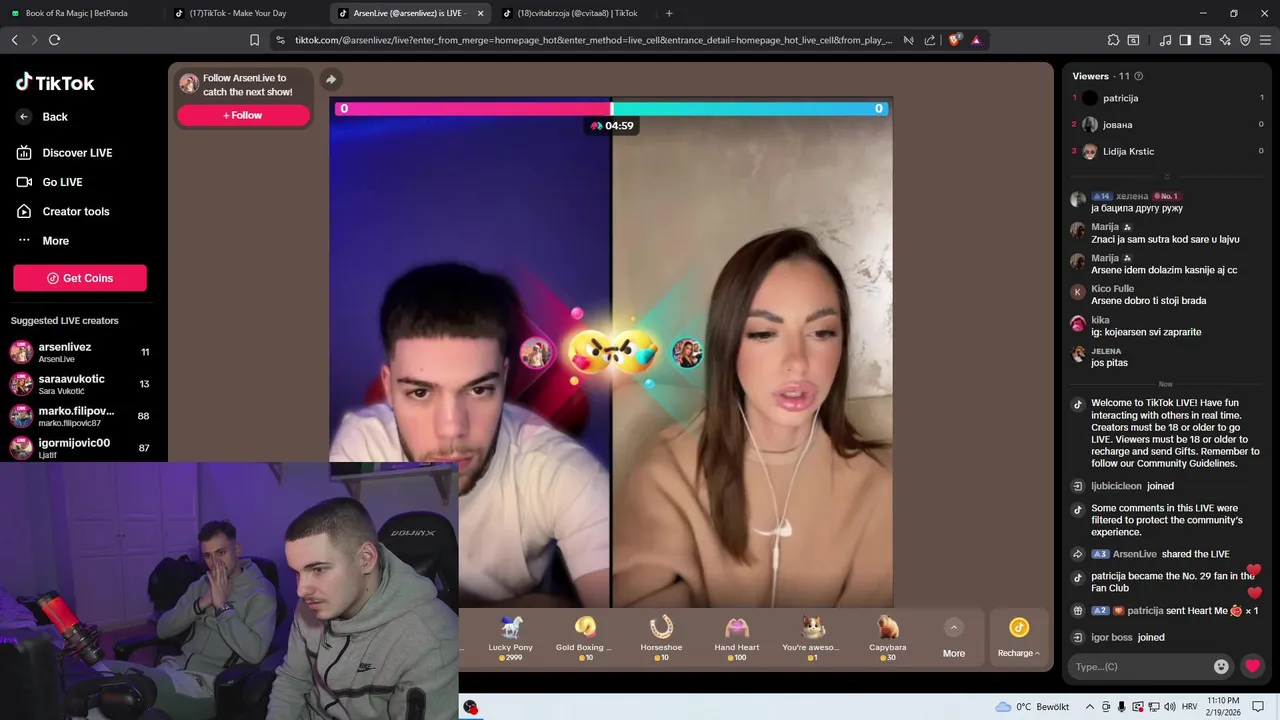The image size is (1280, 720).
Task: Share the LIVE with the arrow icon
Action: (x=331, y=79)
